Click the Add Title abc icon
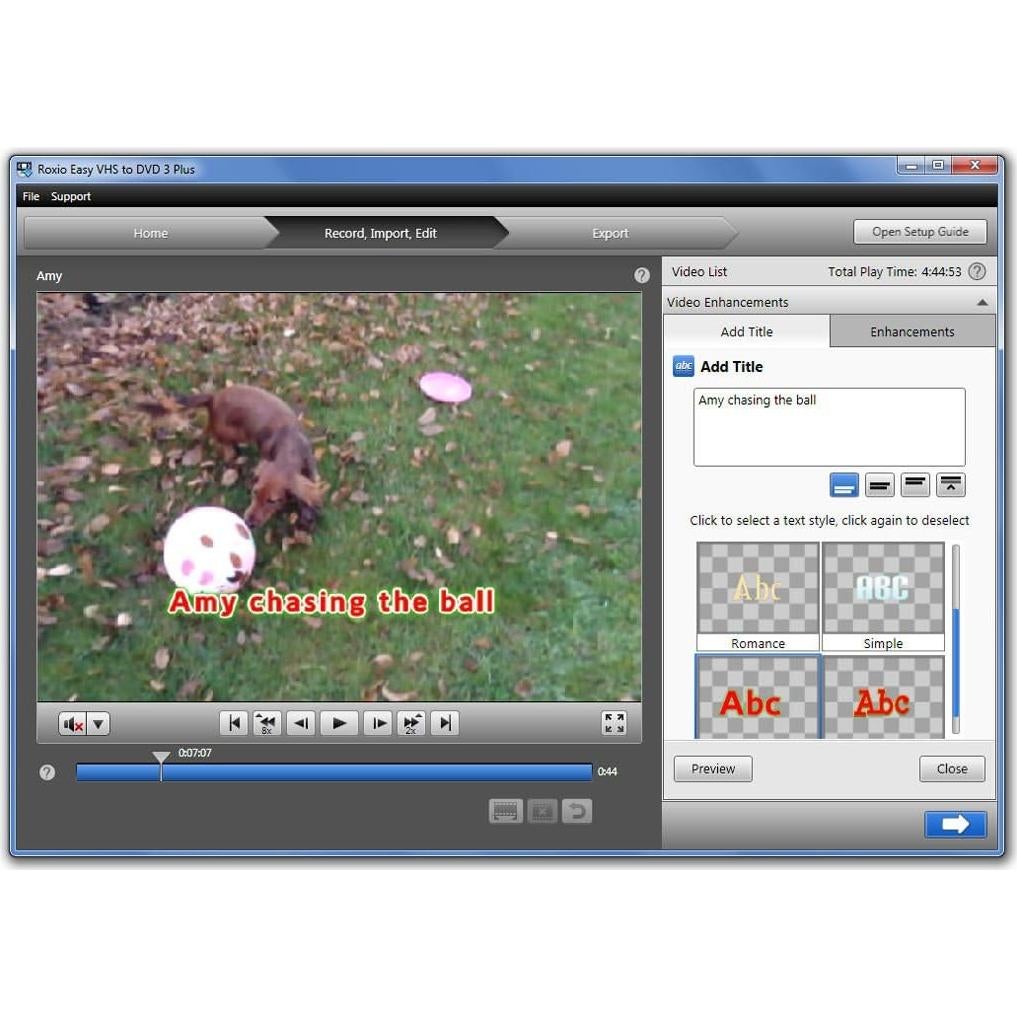The height and width of the screenshot is (1017, 1017). point(683,366)
